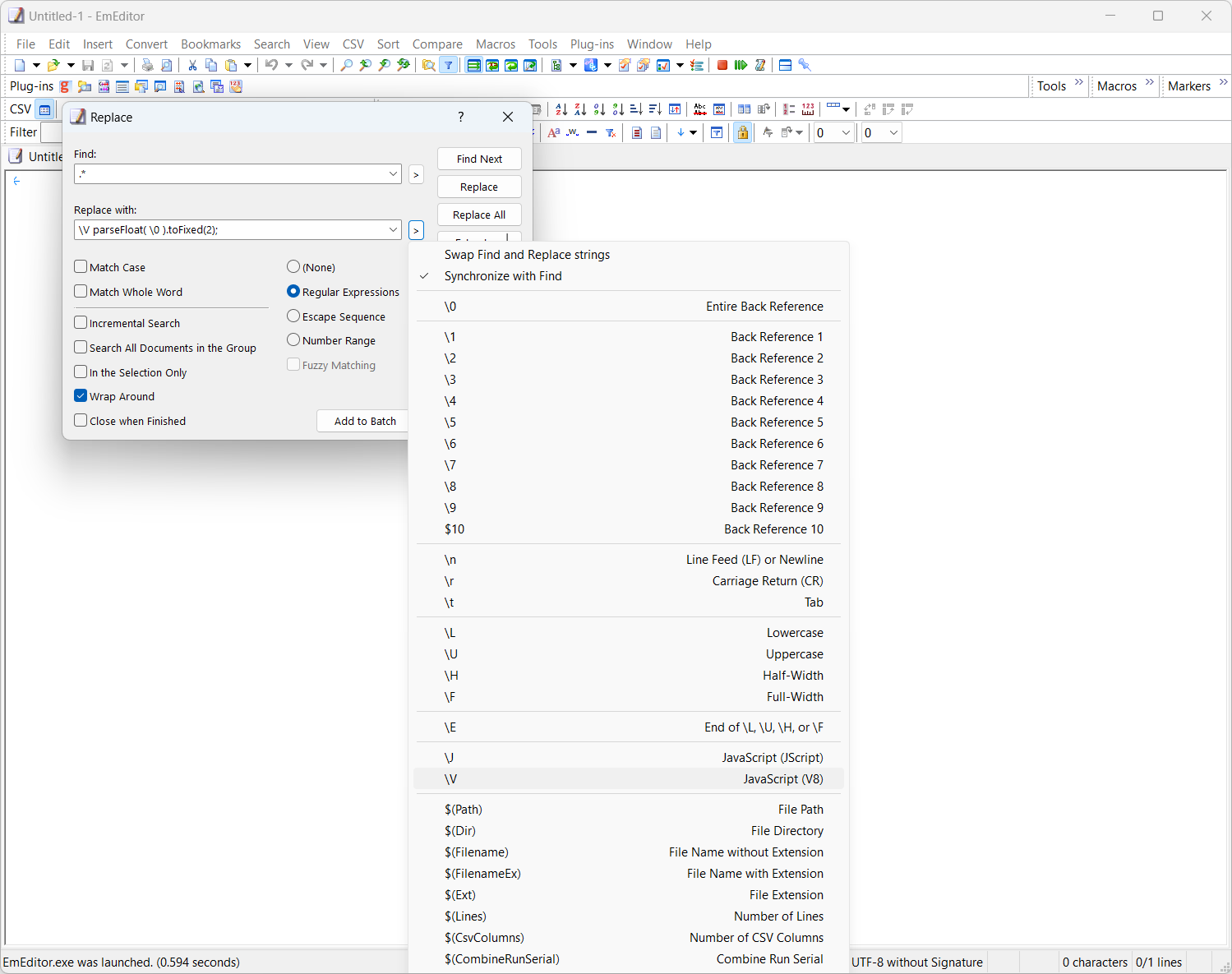
Task: Click the green Run macro icon
Action: click(x=741, y=65)
